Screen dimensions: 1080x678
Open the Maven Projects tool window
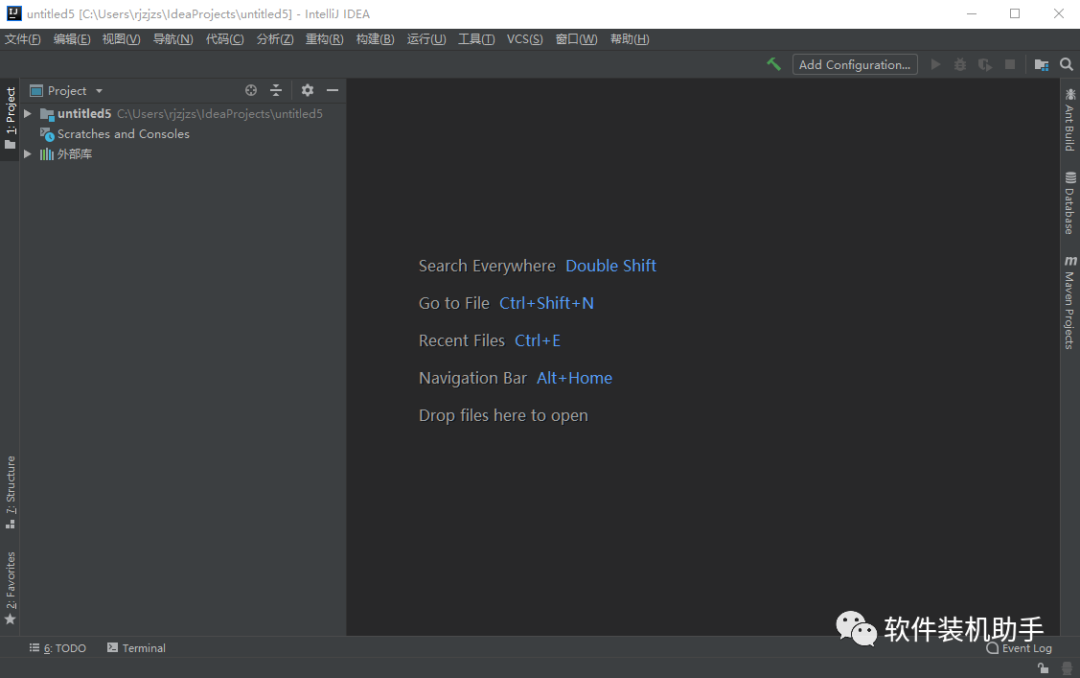[x=1070, y=302]
